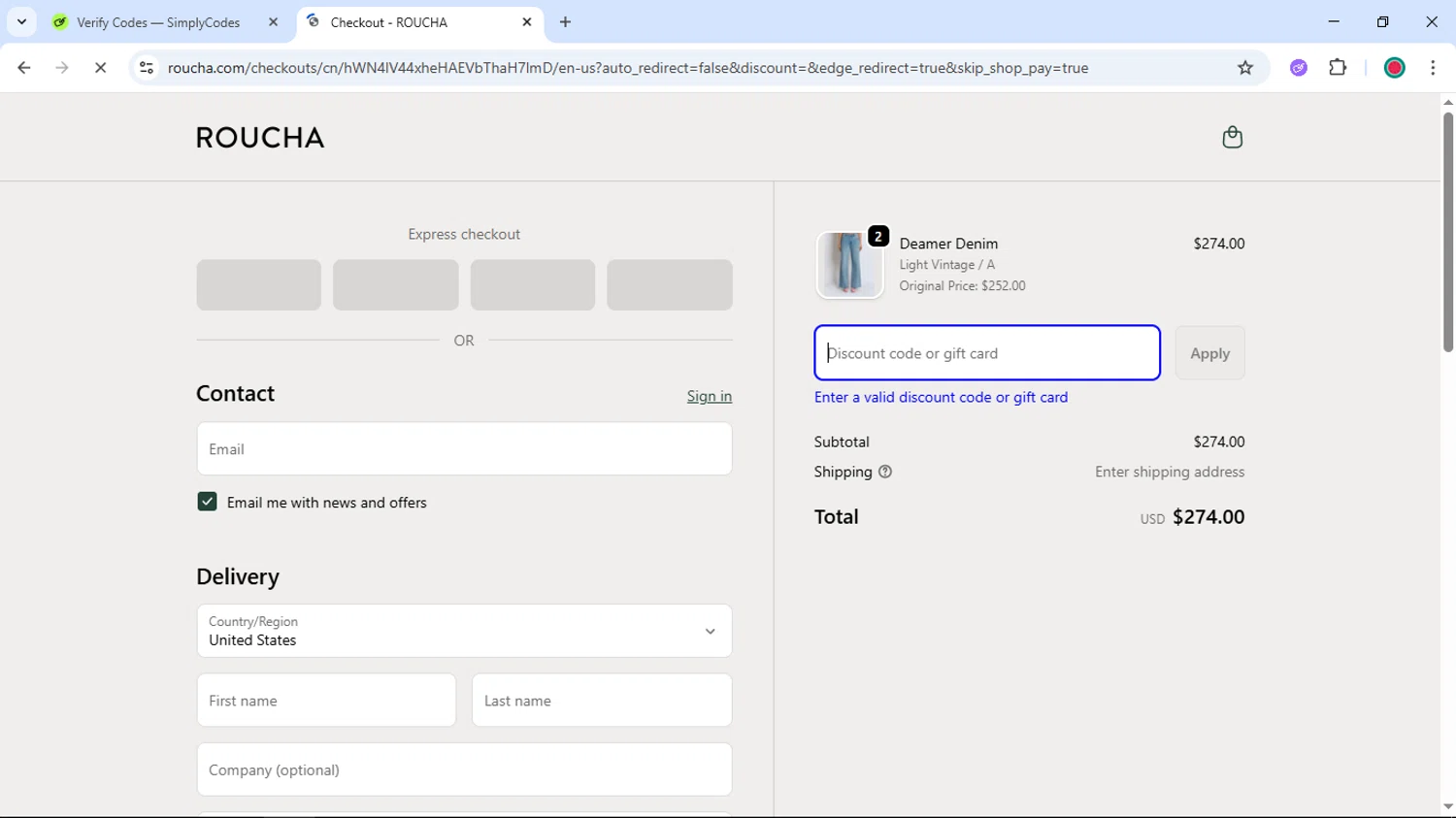Click the Sign in link
The image size is (1456, 818).
[710, 397]
